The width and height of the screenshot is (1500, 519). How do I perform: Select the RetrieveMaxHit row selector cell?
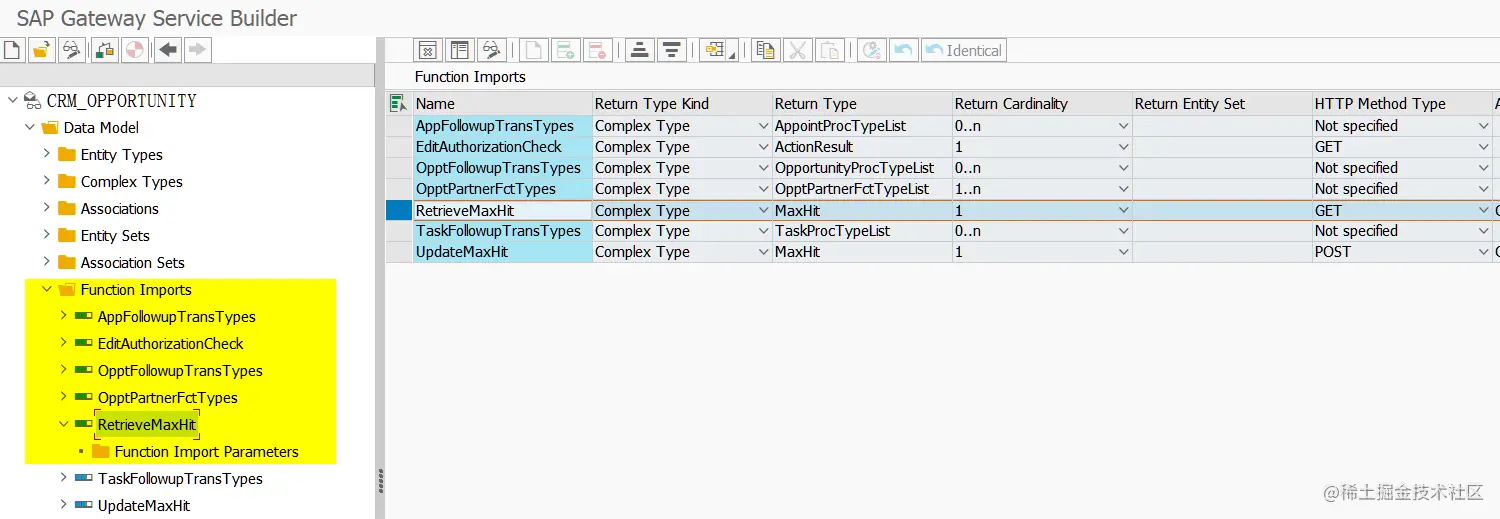pyautogui.click(x=399, y=210)
